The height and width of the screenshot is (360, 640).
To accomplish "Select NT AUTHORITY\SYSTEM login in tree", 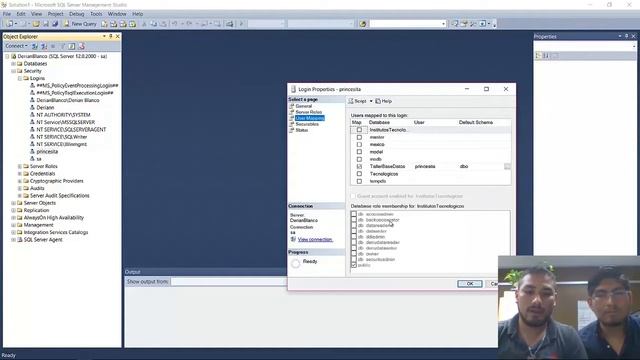I will coord(63,115).
